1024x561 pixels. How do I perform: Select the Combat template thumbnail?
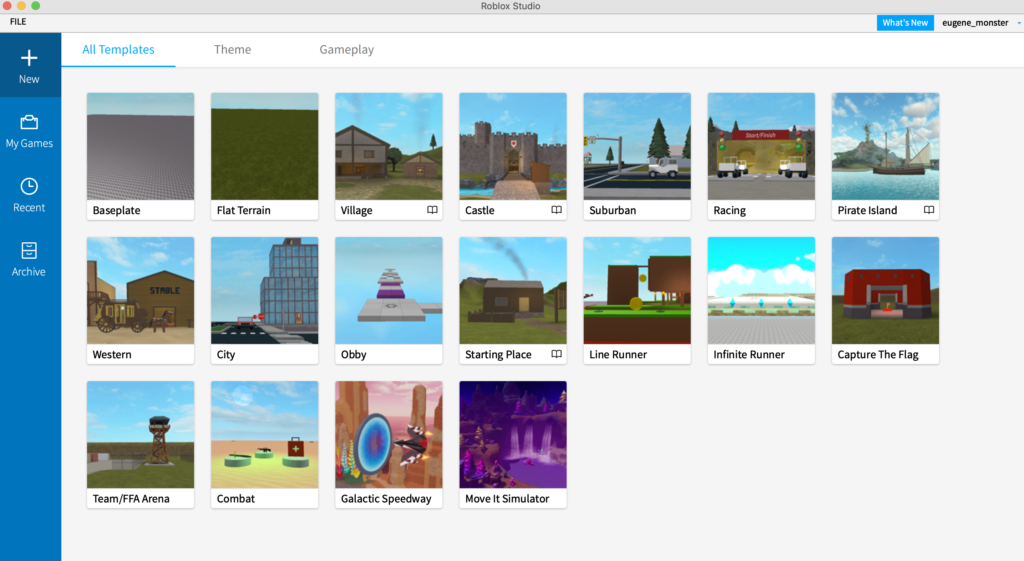[x=264, y=435]
